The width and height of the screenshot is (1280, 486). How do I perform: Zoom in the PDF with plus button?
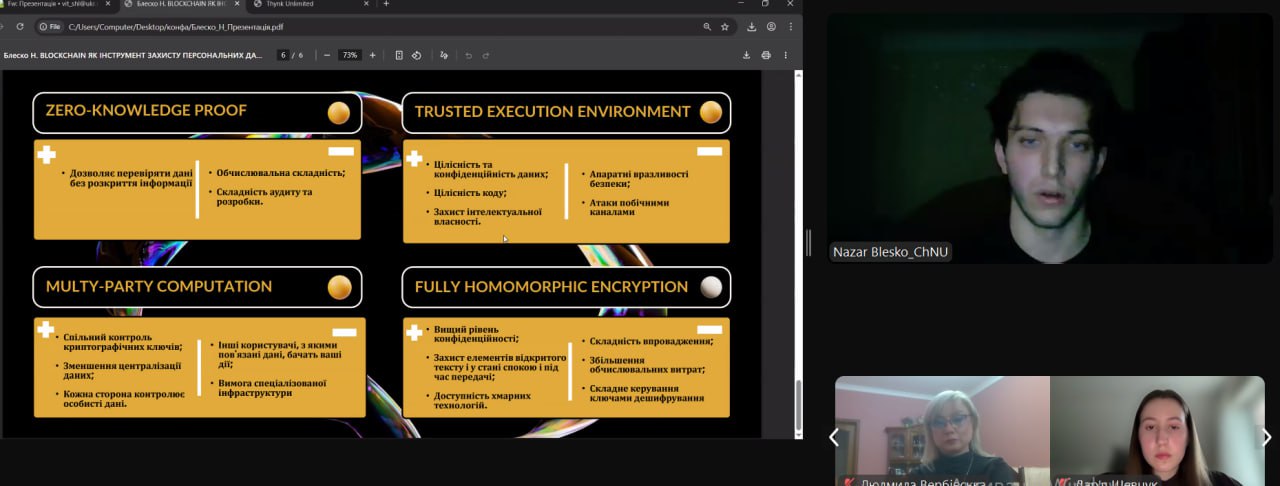point(373,55)
